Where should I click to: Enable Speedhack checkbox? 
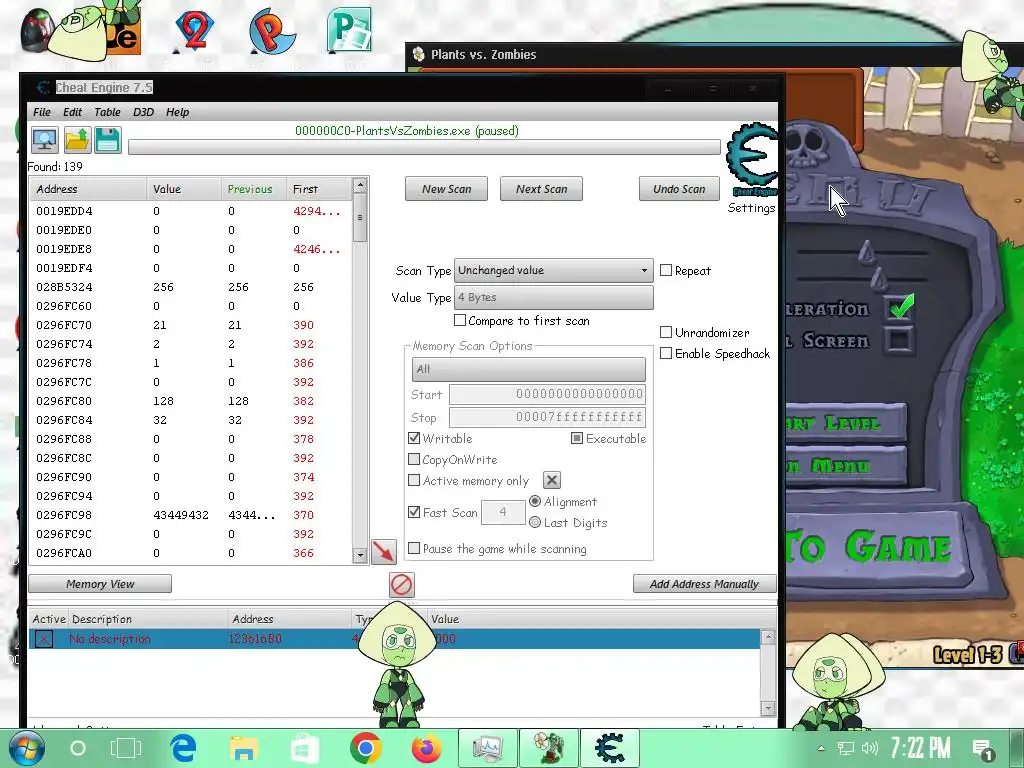(666, 353)
